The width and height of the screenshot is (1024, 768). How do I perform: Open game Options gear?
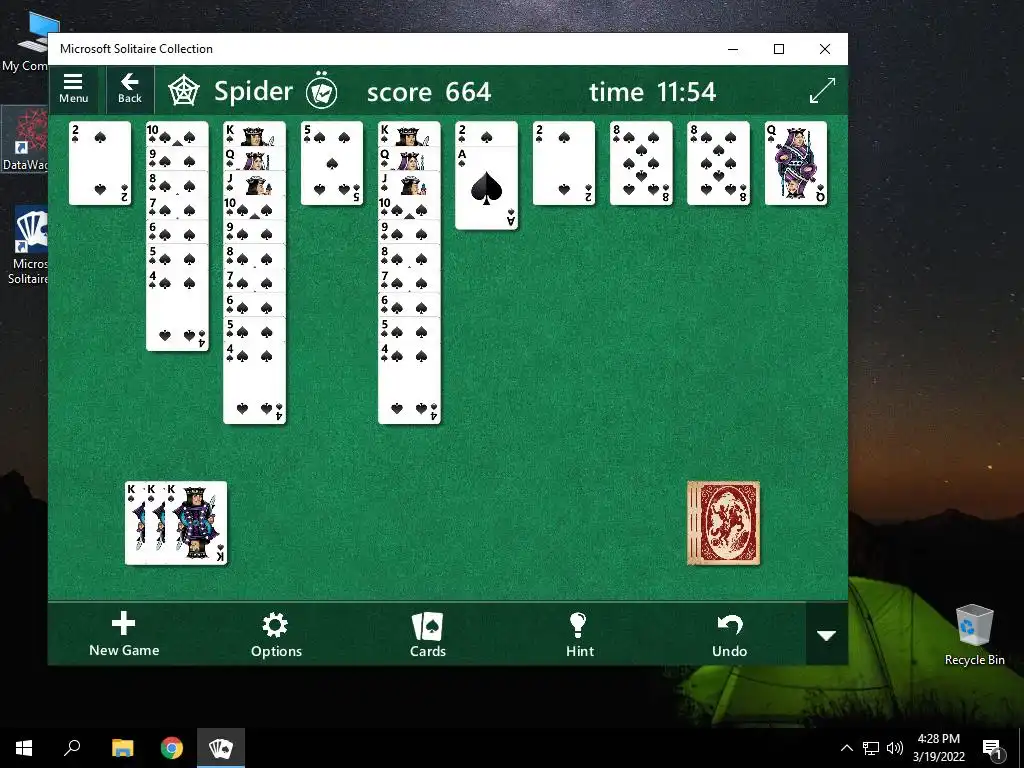(x=276, y=633)
